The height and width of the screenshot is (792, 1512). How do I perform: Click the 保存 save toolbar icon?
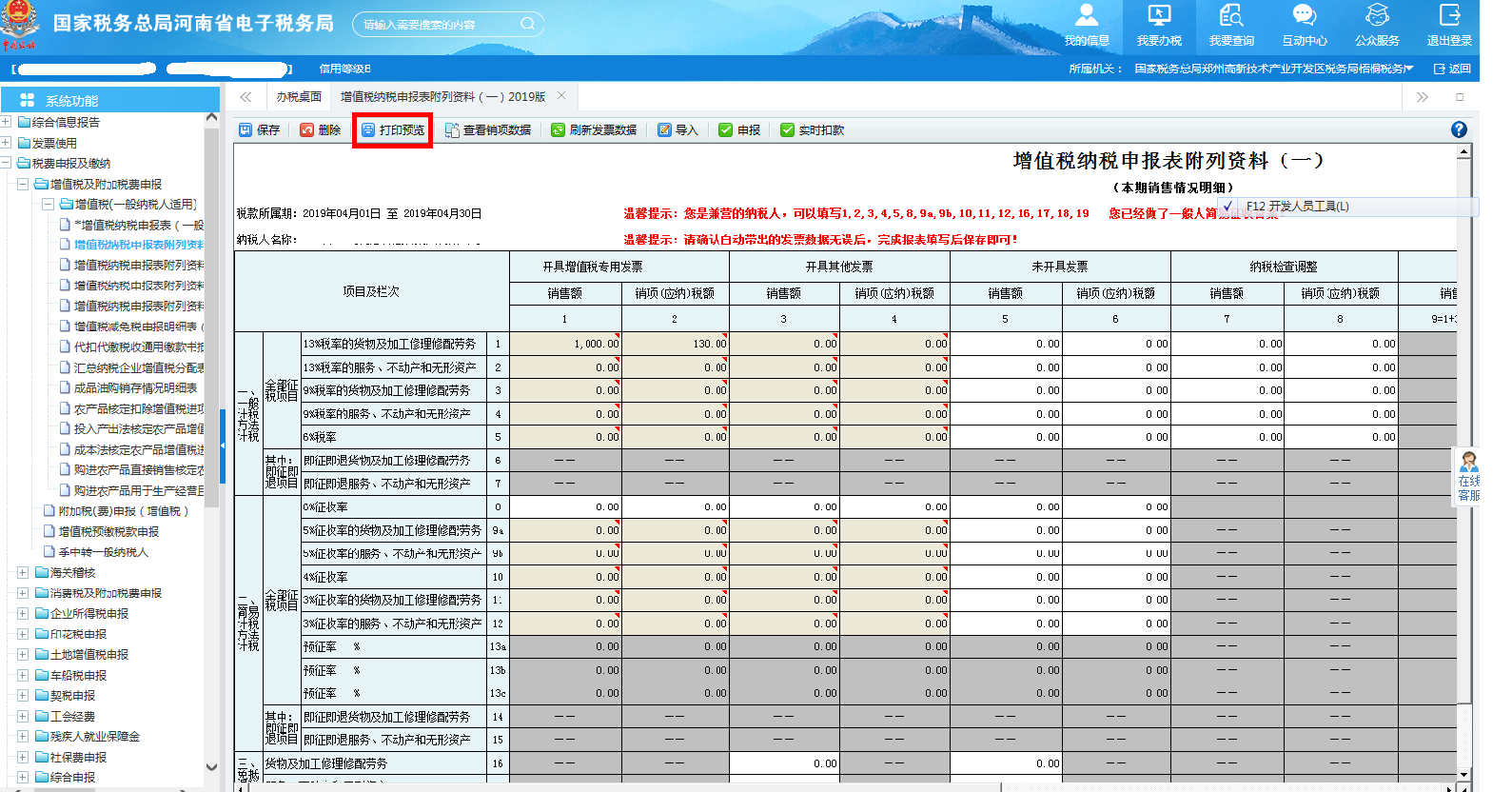coord(259,130)
